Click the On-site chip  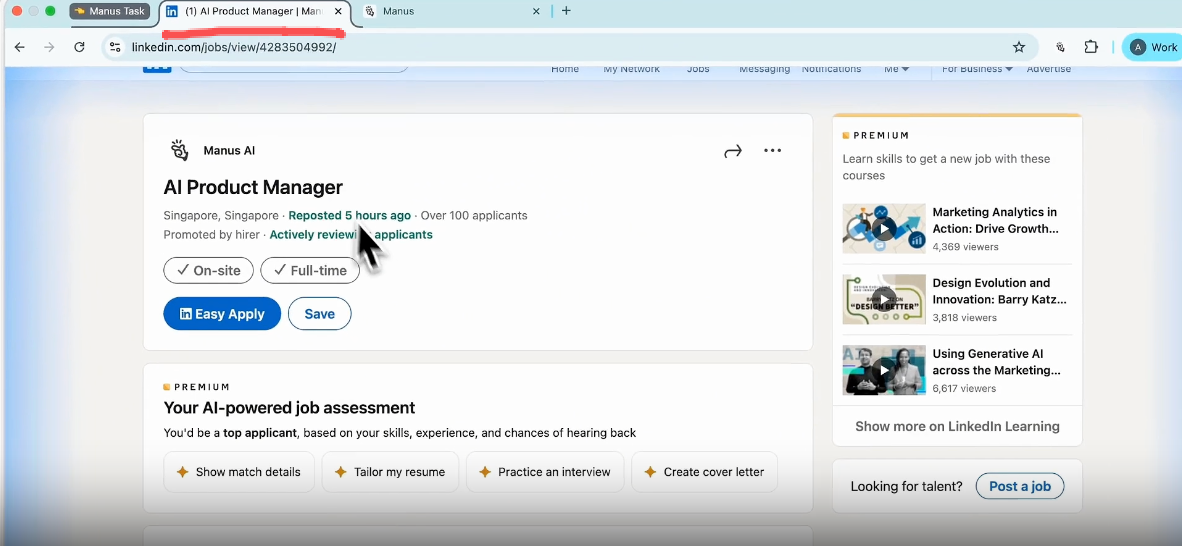point(209,271)
